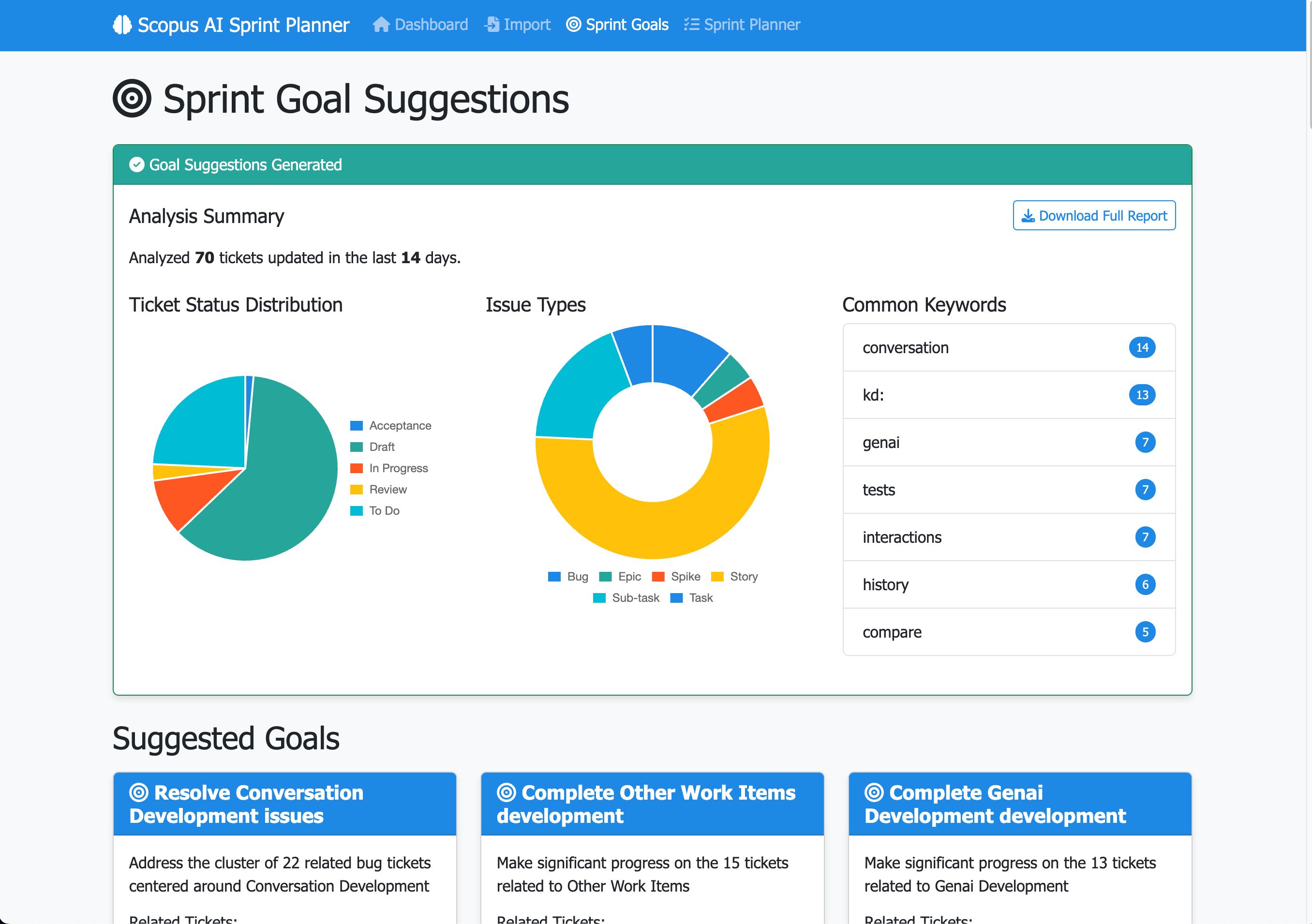This screenshot has width=1312, height=924.
Task: Click the Common Keywords heading
Action: click(x=924, y=305)
